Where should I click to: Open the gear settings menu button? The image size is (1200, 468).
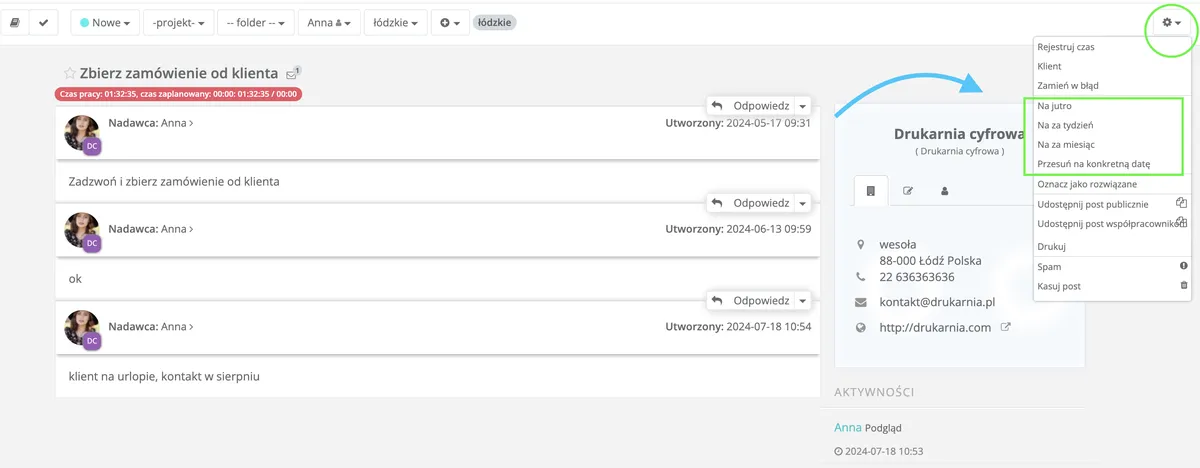tap(1172, 22)
